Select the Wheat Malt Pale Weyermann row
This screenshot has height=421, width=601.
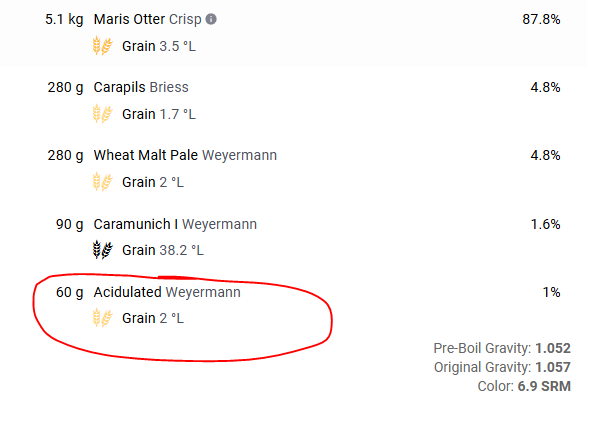tap(185, 156)
